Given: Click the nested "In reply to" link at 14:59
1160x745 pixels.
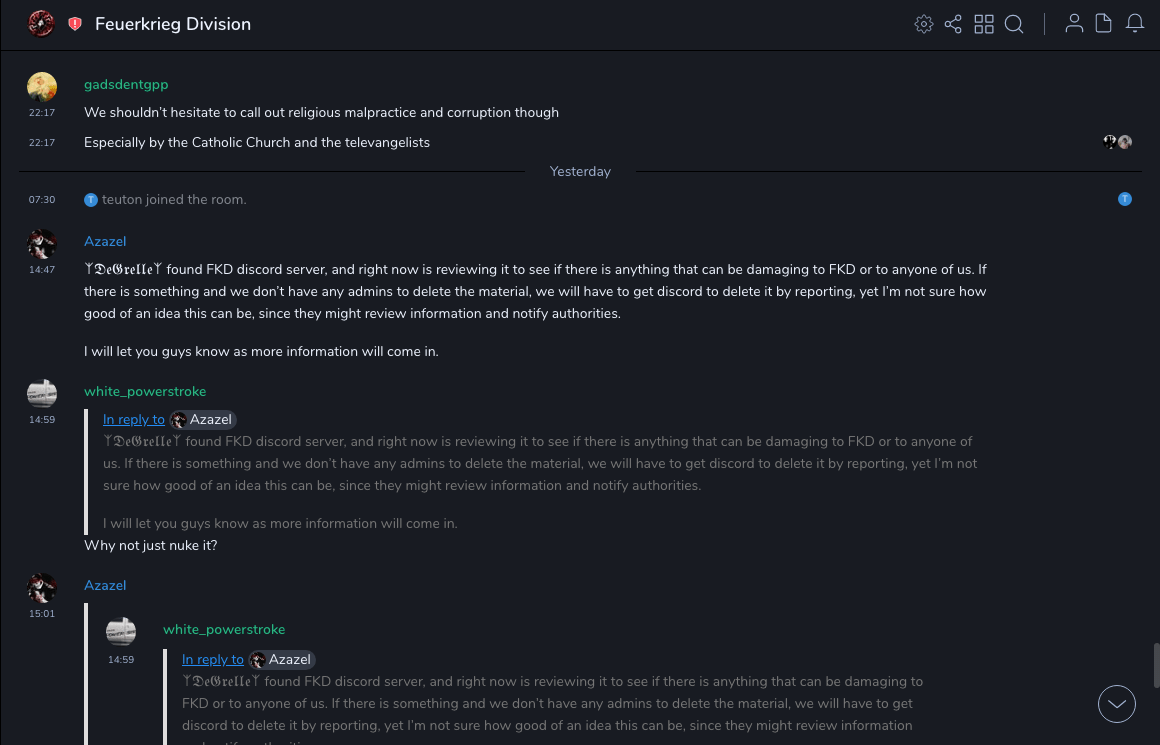Looking at the screenshot, I should click(x=212, y=660).
